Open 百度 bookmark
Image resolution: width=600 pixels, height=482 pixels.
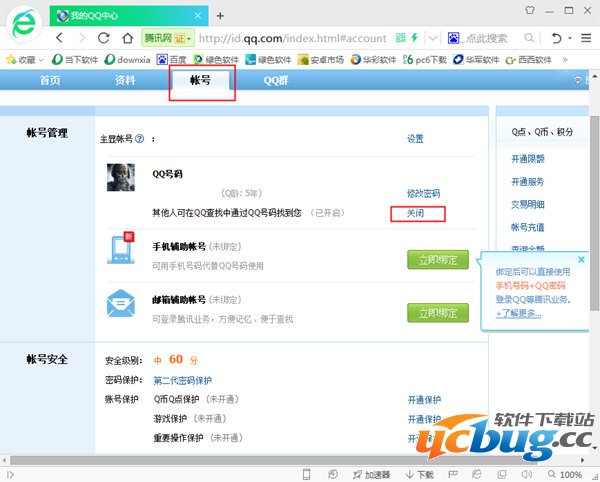coord(171,60)
